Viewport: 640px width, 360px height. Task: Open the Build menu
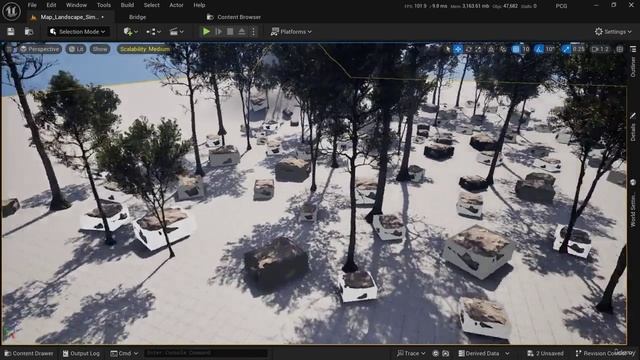click(x=127, y=5)
